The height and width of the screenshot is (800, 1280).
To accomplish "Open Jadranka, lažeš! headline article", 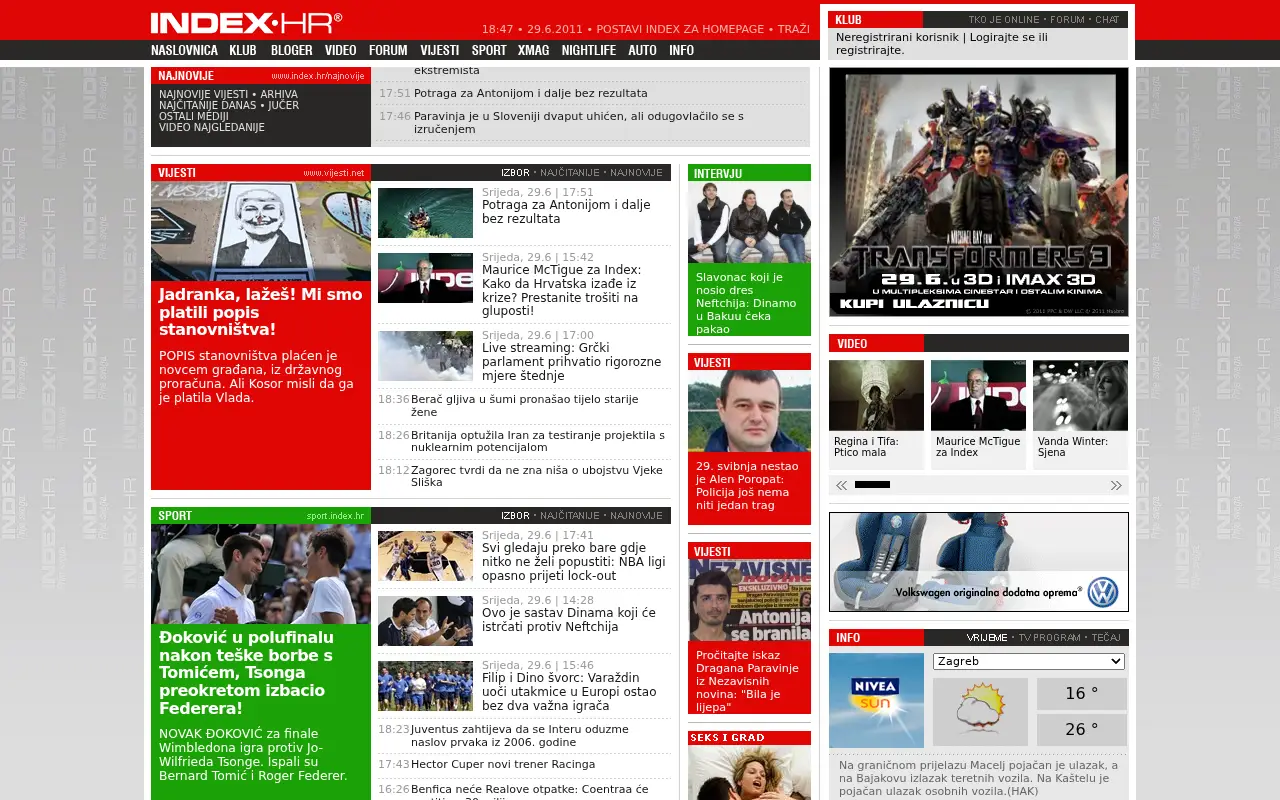I will 260,312.
